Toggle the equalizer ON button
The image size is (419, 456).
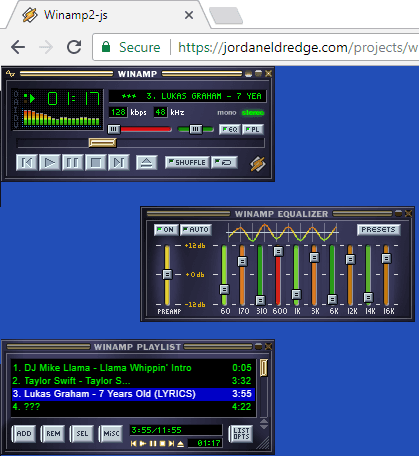[166, 230]
